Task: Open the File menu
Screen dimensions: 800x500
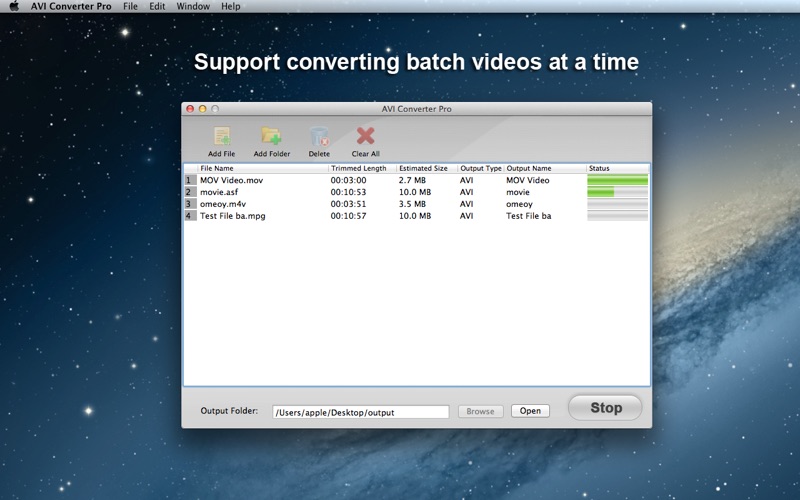Action: pos(130,6)
